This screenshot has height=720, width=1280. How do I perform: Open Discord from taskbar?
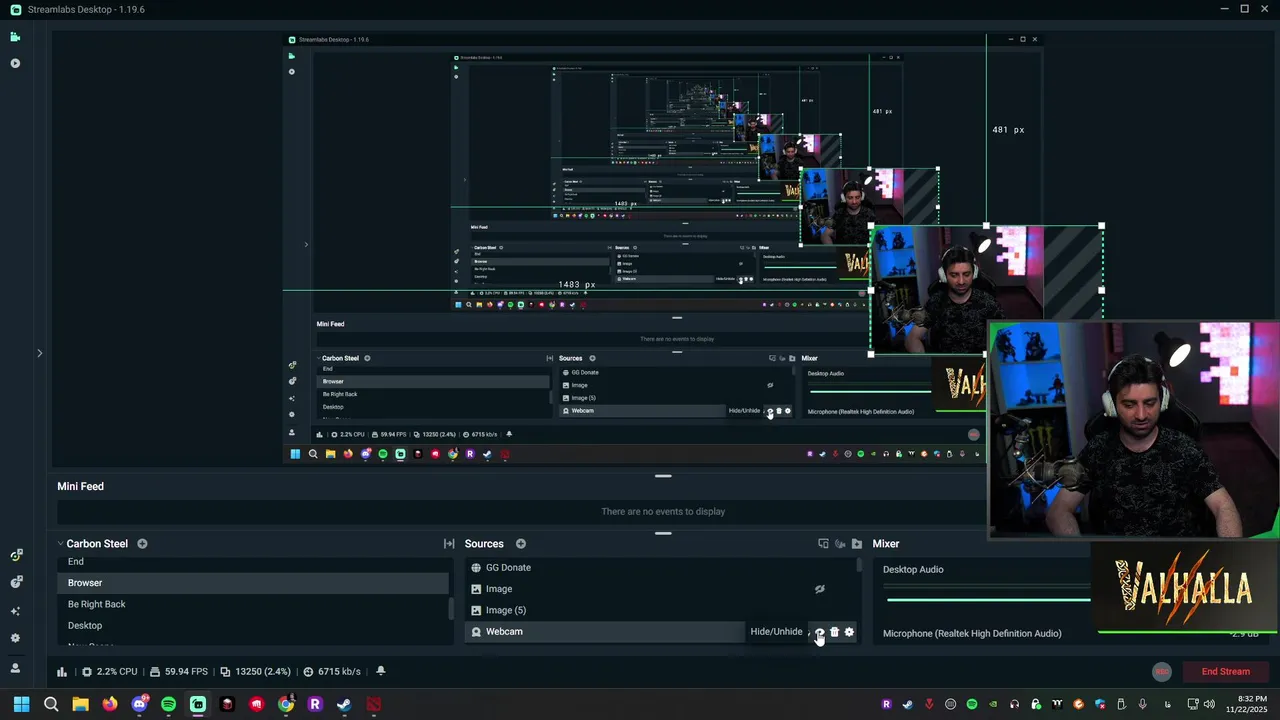click(139, 704)
